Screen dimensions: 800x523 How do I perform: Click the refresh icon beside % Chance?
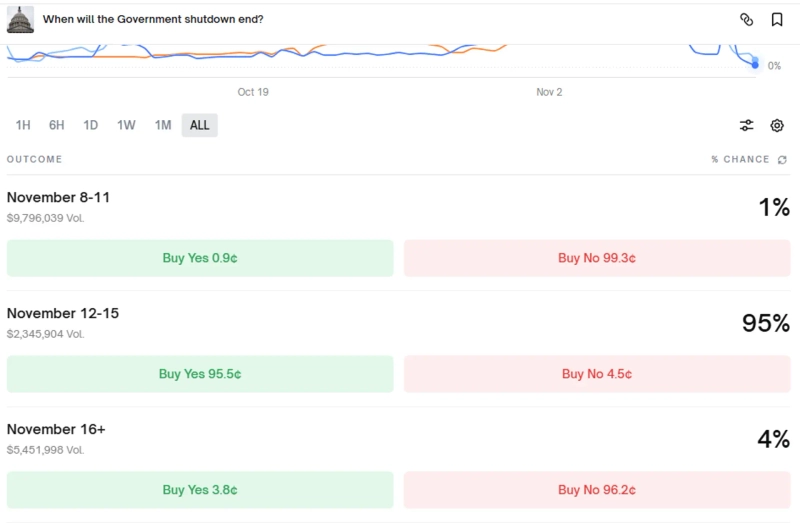tap(782, 159)
